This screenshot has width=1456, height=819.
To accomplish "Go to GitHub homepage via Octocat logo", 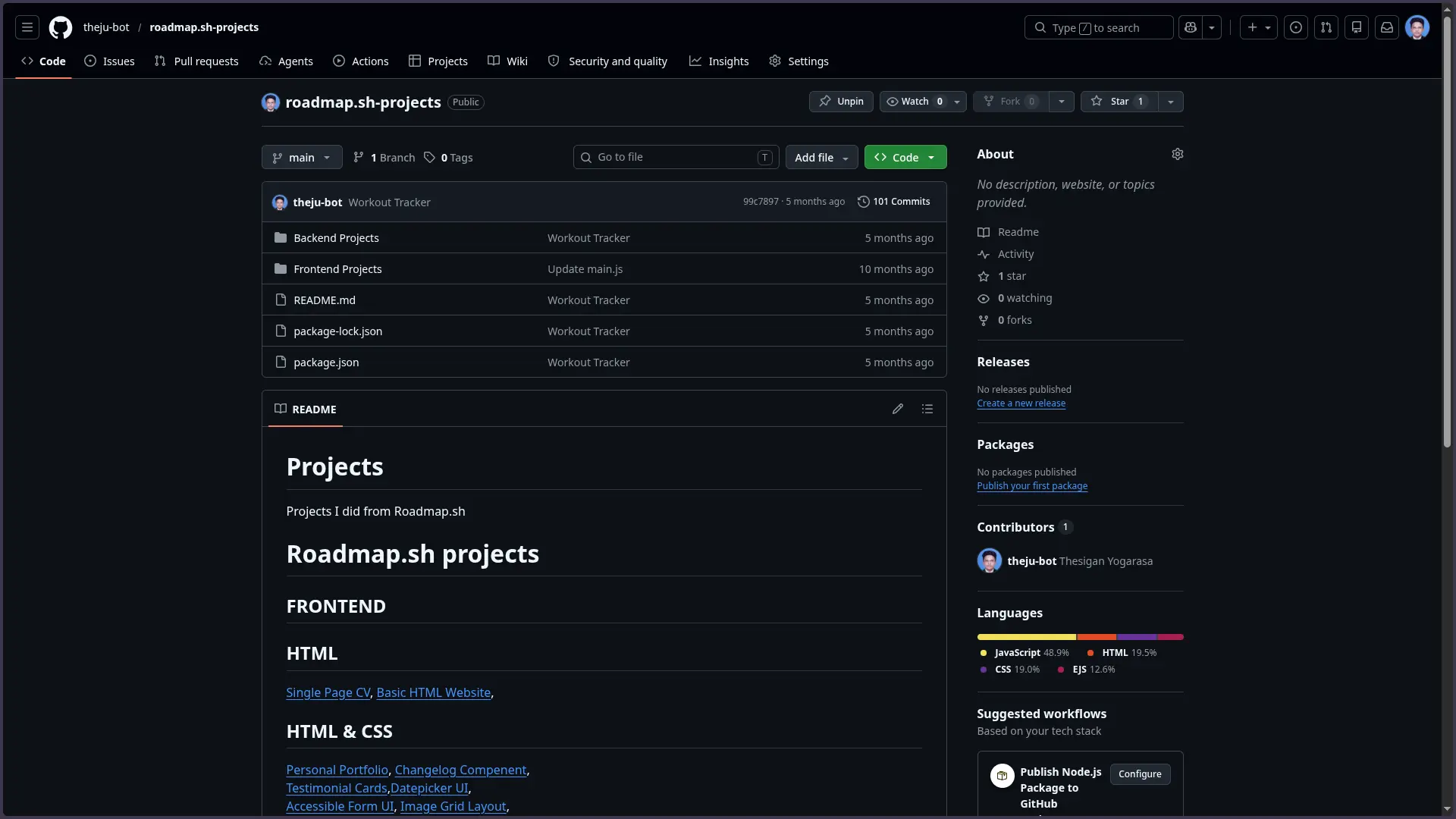I will [61, 27].
